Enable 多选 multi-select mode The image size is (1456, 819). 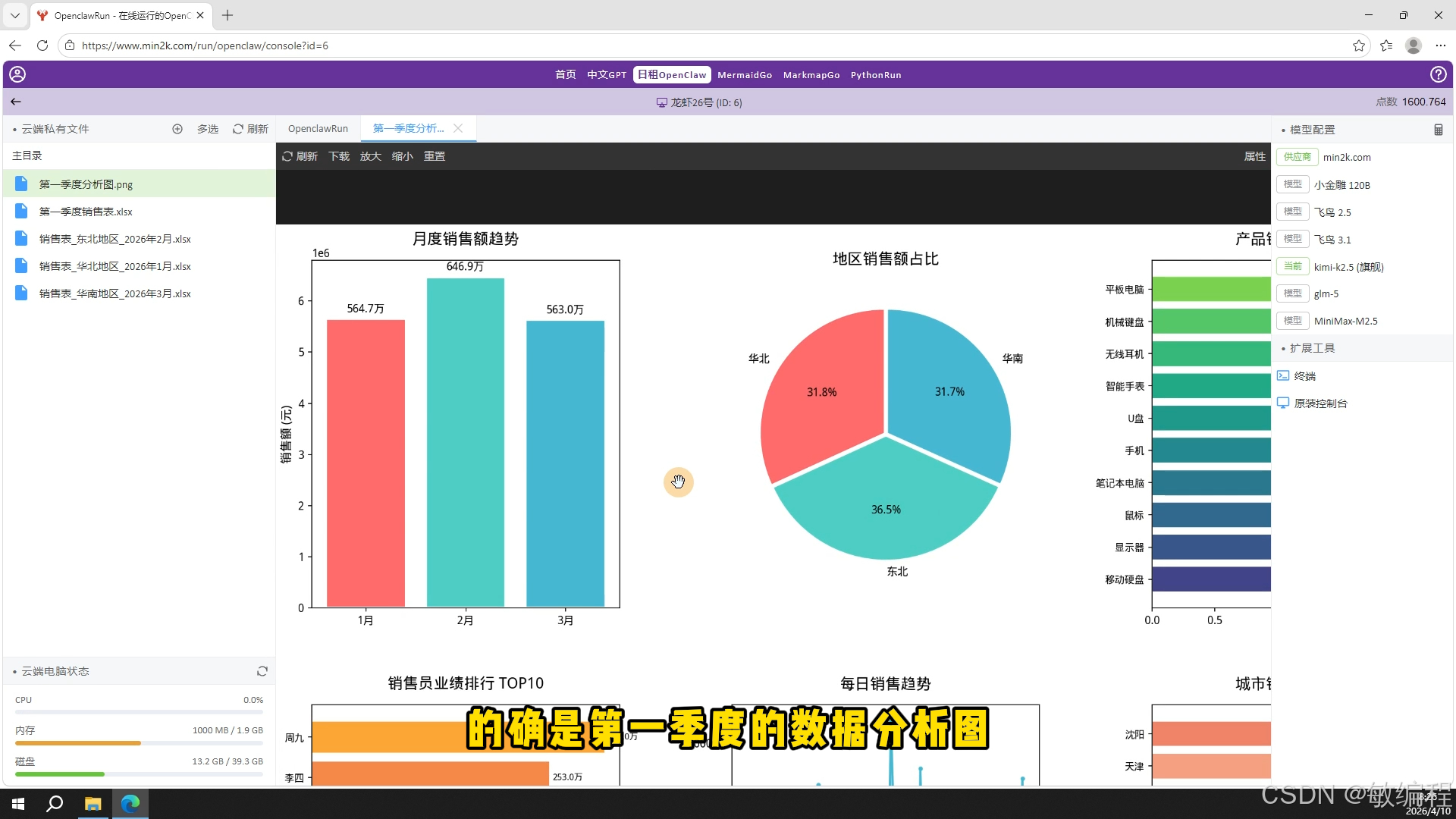click(207, 129)
